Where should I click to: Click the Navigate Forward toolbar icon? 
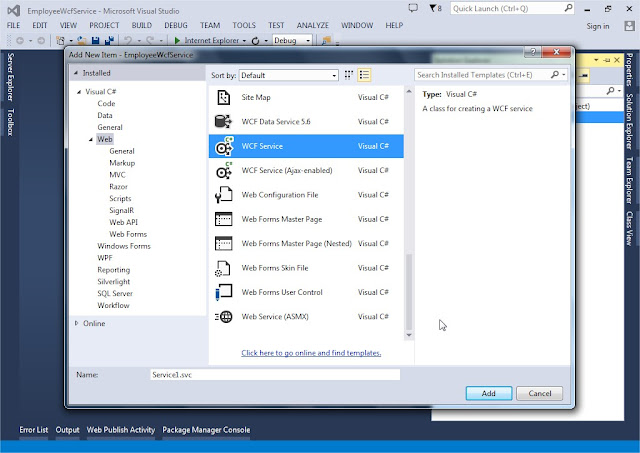tap(41, 40)
